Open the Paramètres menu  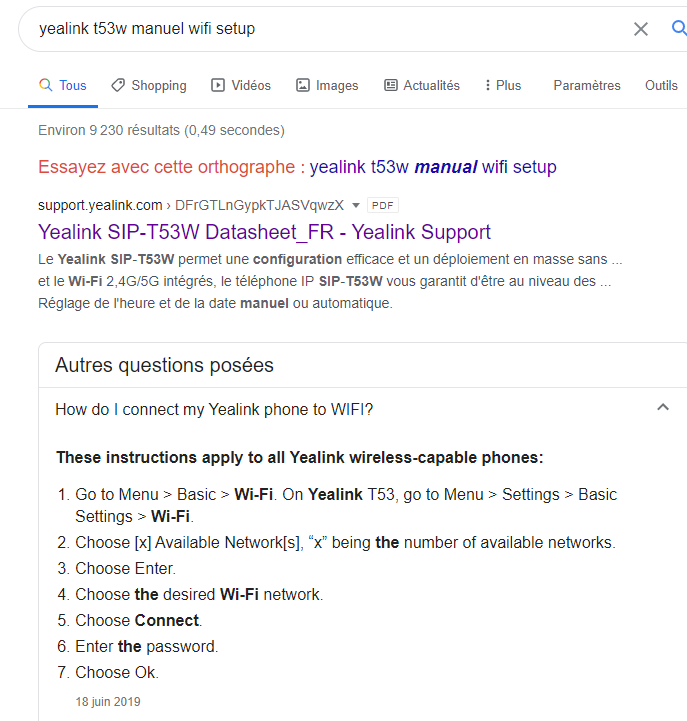[587, 85]
